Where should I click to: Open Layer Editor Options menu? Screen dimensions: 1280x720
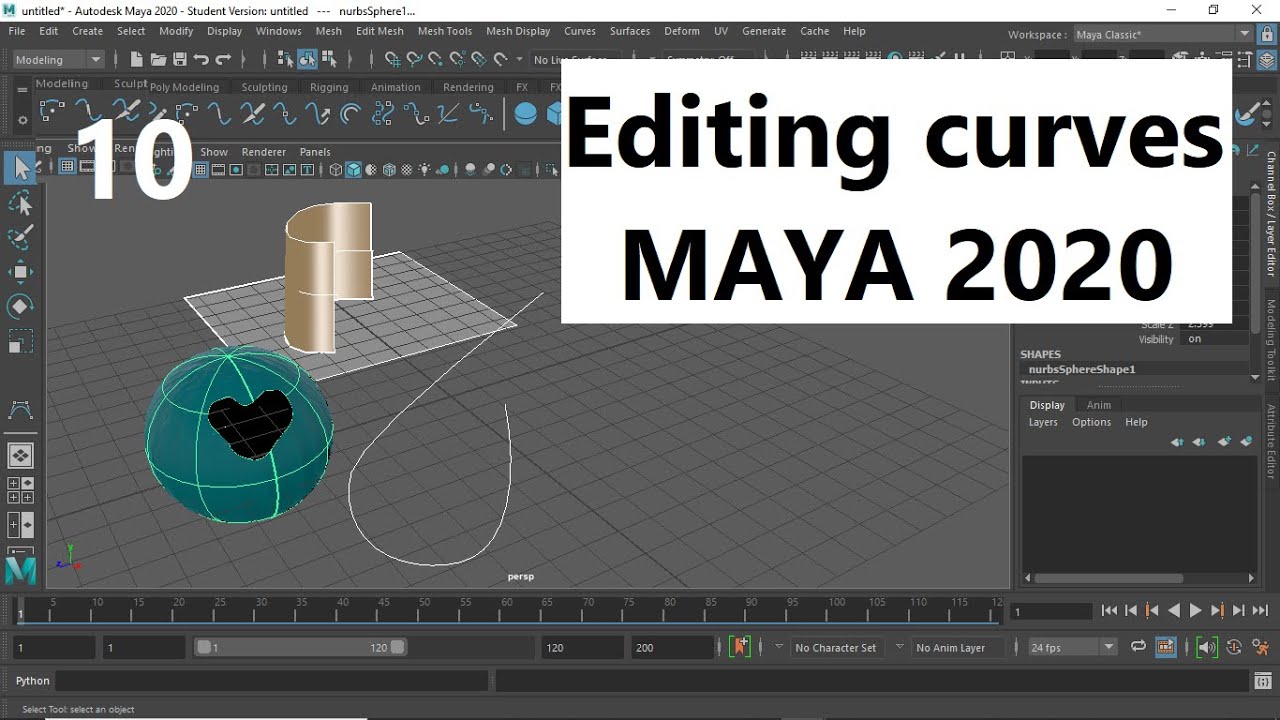coord(1091,422)
